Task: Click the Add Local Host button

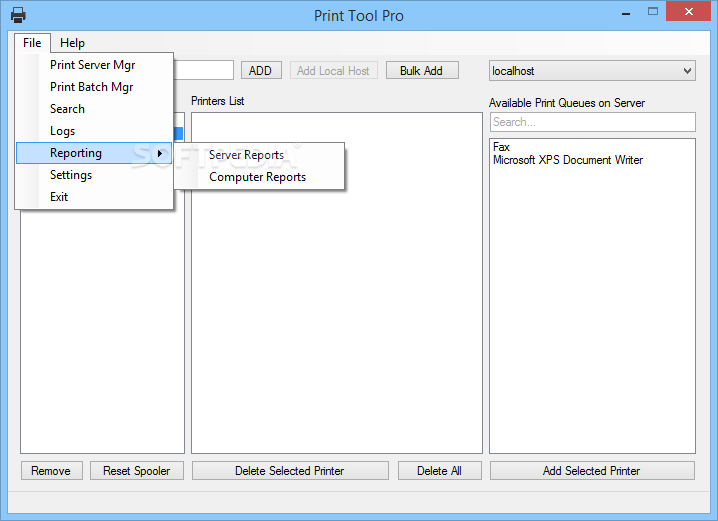Action: [x=333, y=71]
